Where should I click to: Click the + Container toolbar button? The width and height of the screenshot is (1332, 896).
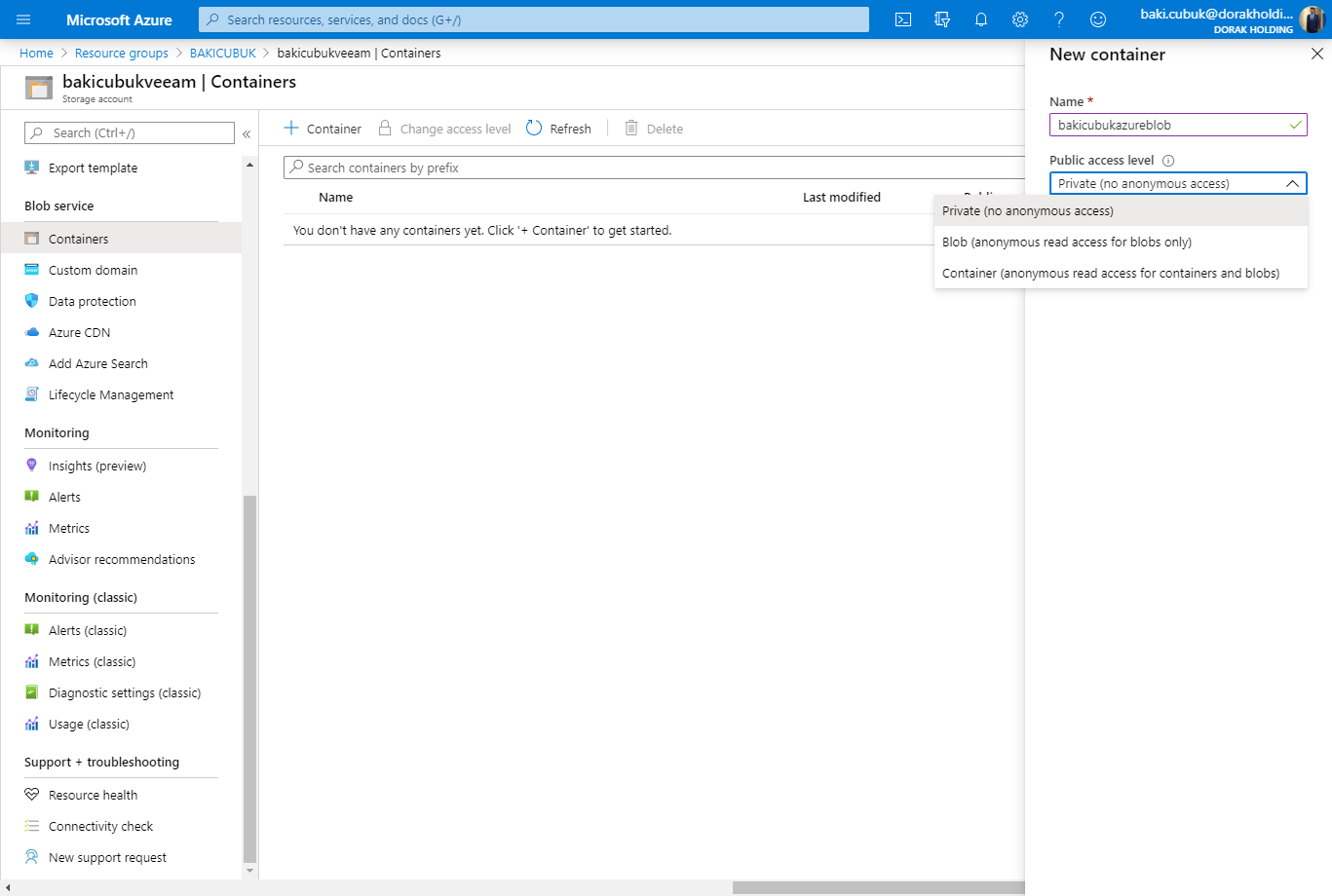click(x=323, y=129)
